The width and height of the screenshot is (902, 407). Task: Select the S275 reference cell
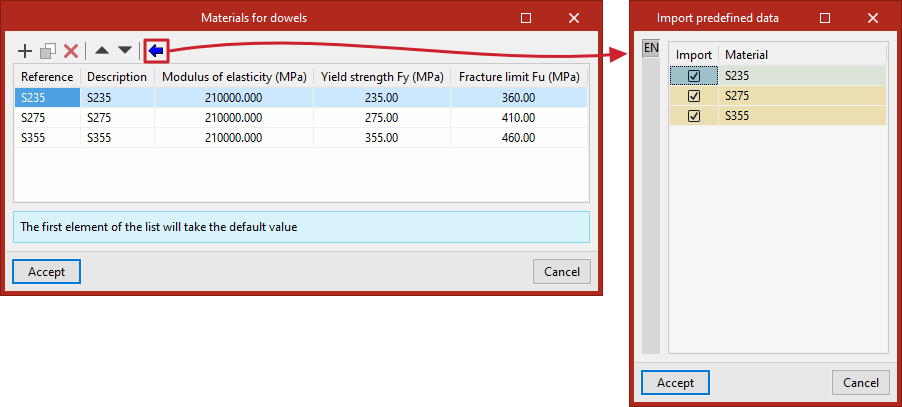tap(47, 118)
